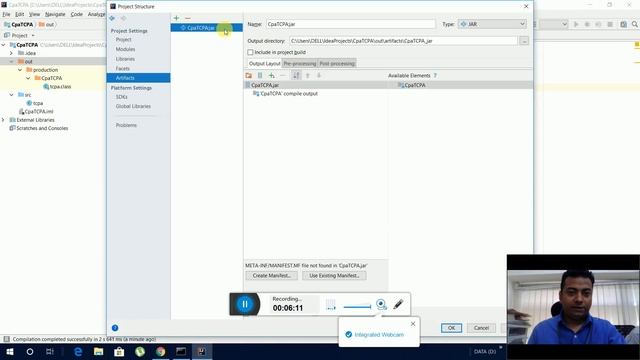Open Microsoft Edge from taskbar
This screenshot has width=640, height=360.
click(x=78, y=351)
